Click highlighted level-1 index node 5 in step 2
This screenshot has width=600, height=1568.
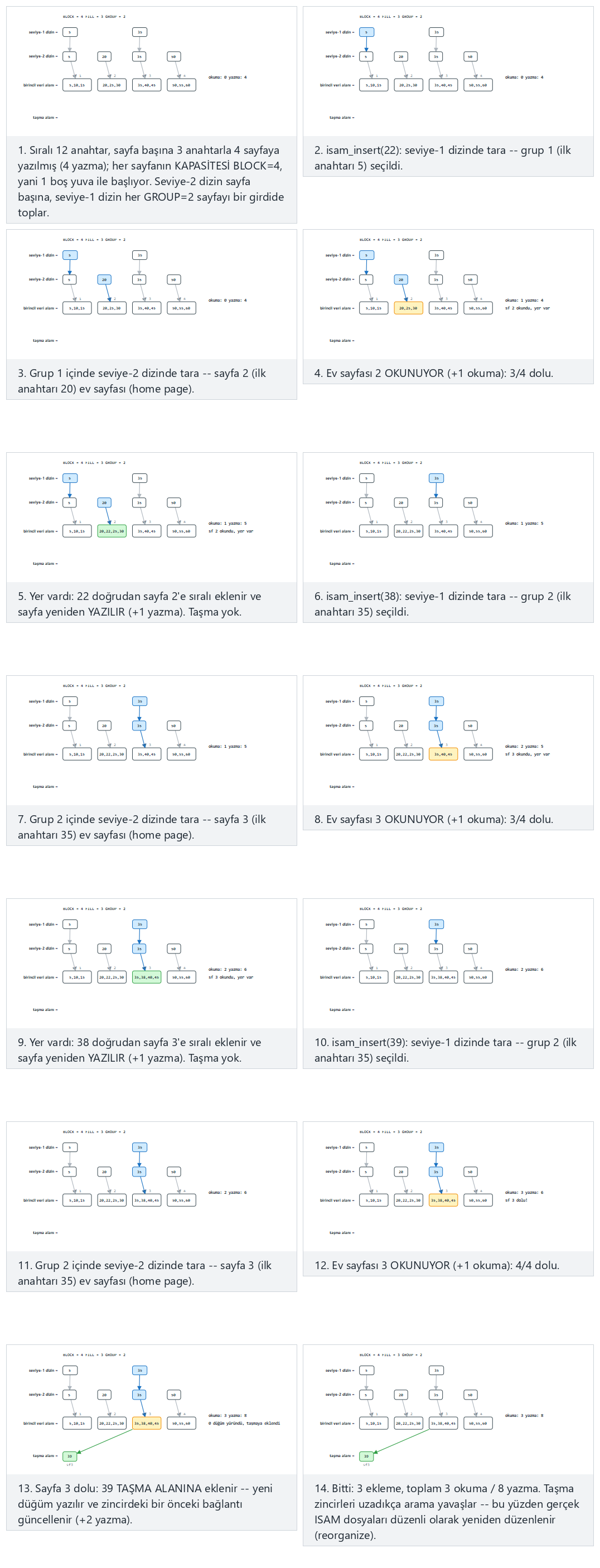click(x=366, y=32)
